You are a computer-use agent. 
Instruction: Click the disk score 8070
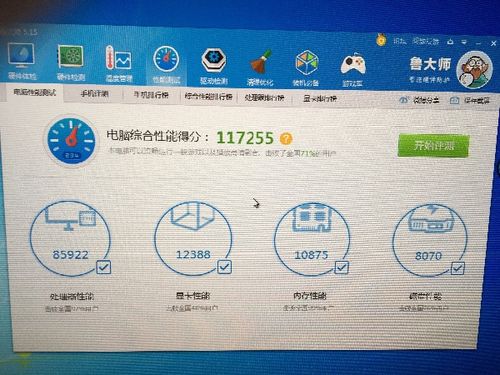pos(429,256)
